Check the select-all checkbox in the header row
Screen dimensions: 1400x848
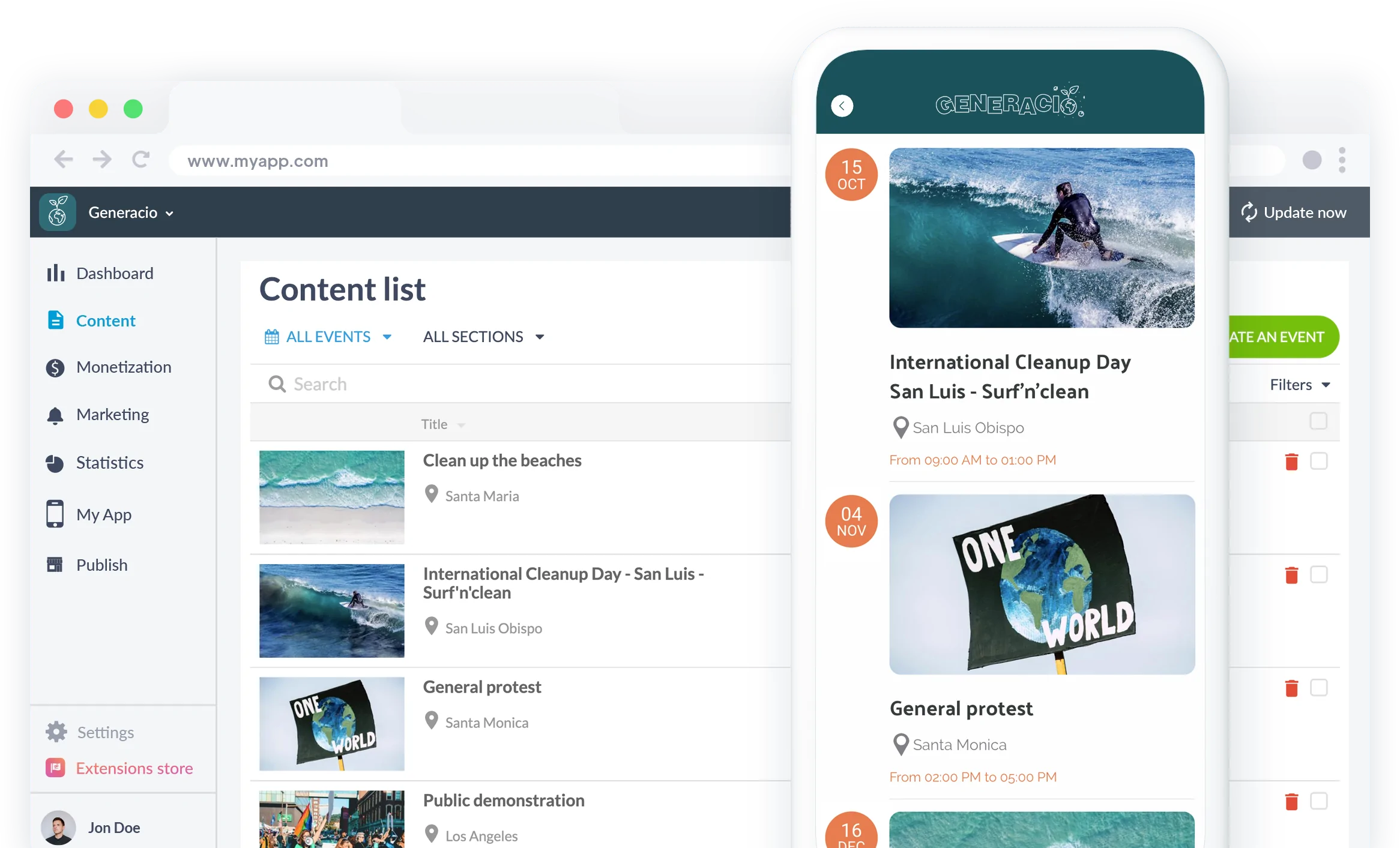click(1318, 421)
